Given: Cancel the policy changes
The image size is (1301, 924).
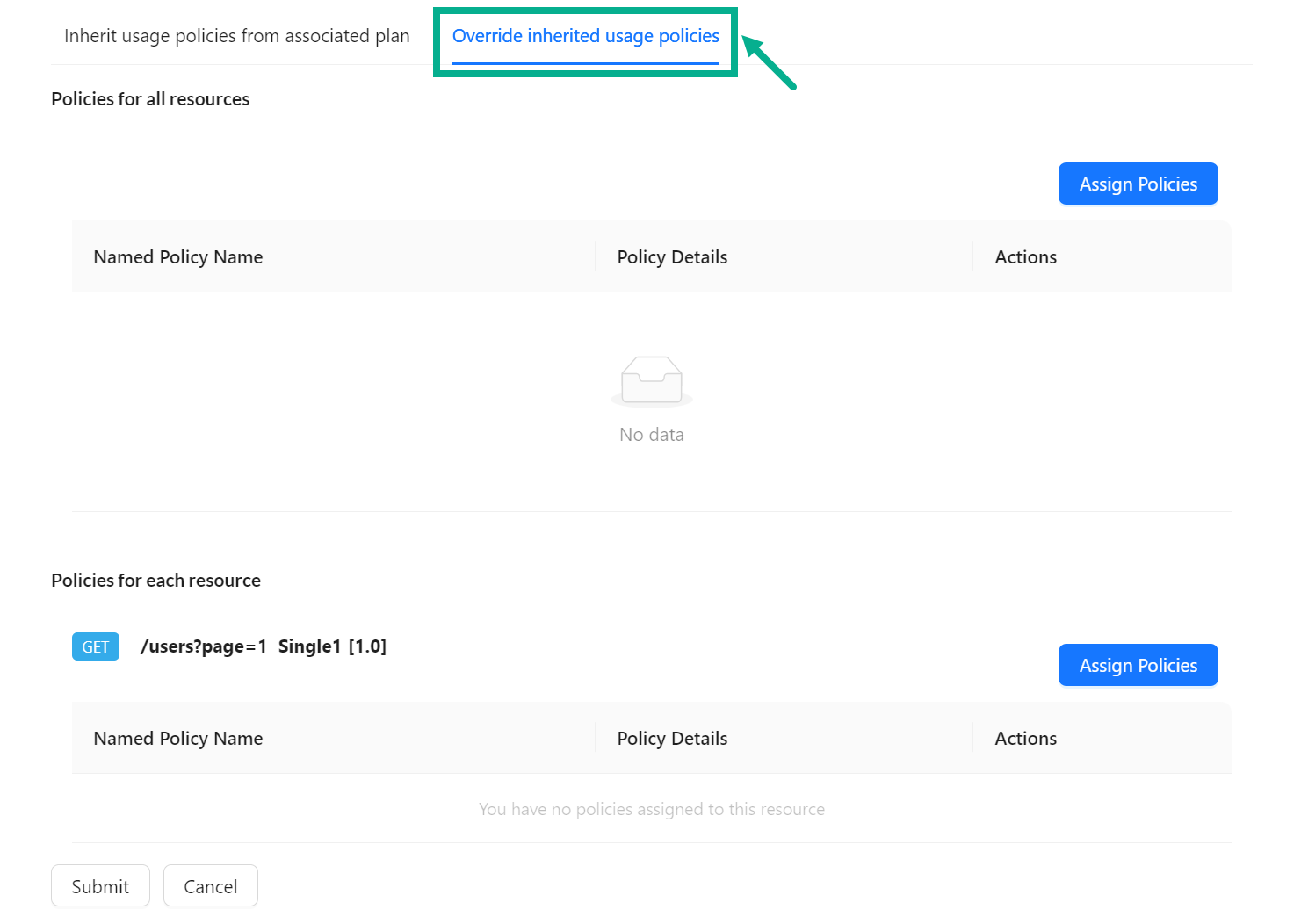Looking at the screenshot, I should [x=210, y=885].
